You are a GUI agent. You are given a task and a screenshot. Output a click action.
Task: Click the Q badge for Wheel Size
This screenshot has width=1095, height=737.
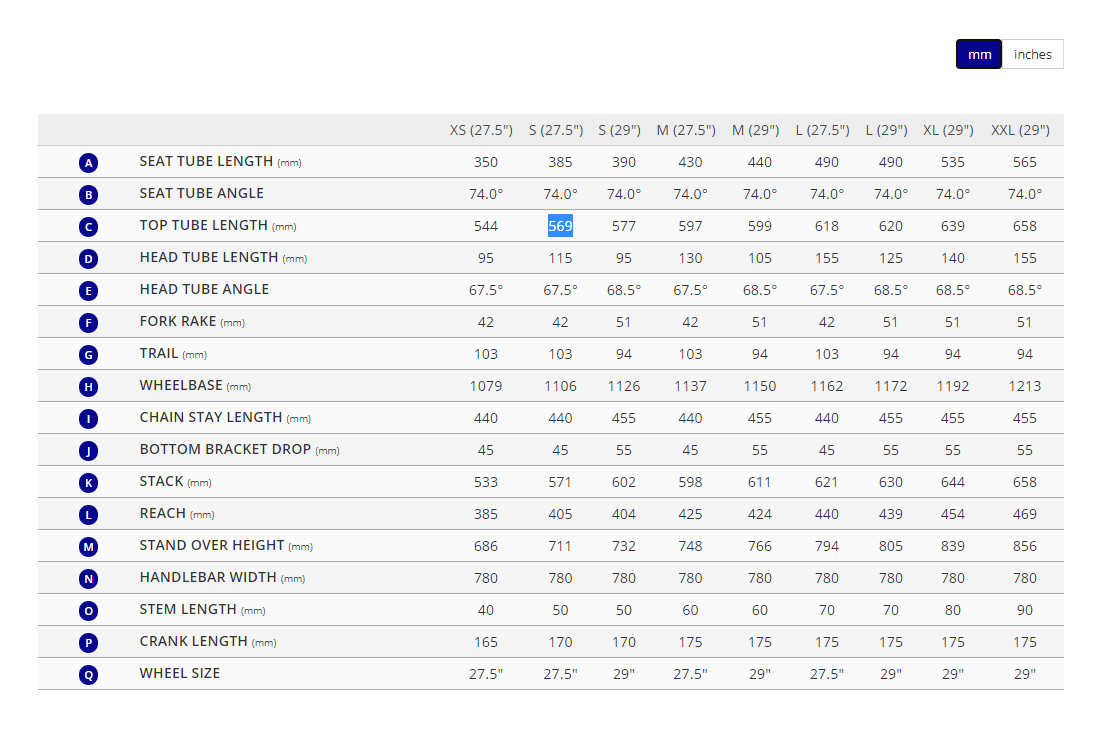[89, 675]
